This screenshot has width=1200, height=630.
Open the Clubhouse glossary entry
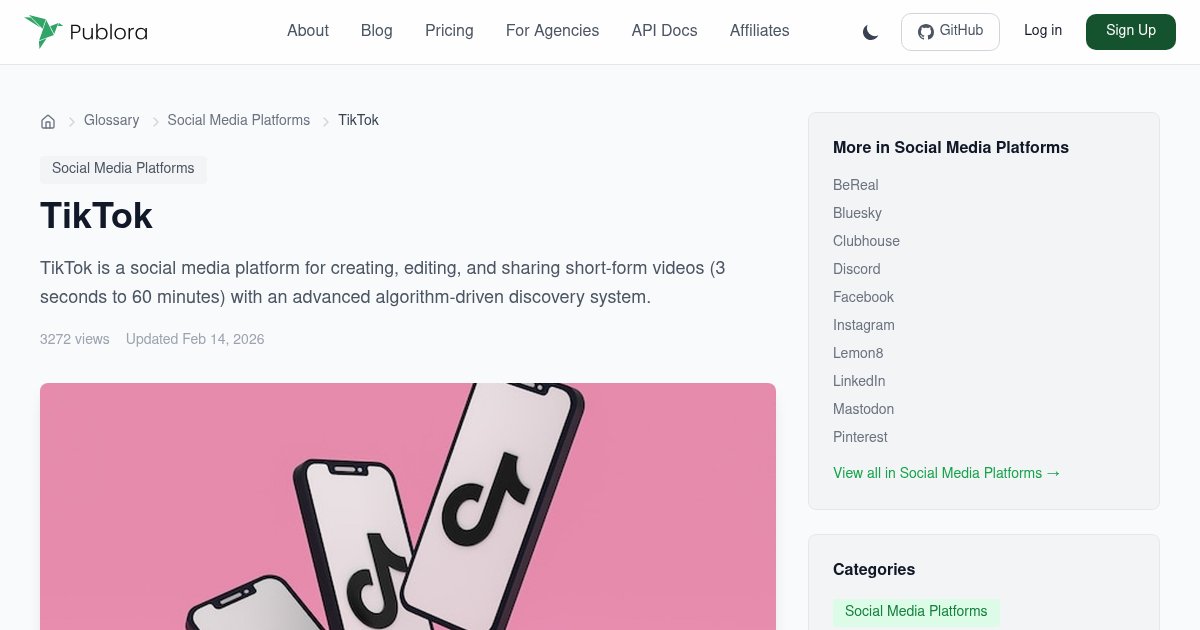[x=866, y=241]
